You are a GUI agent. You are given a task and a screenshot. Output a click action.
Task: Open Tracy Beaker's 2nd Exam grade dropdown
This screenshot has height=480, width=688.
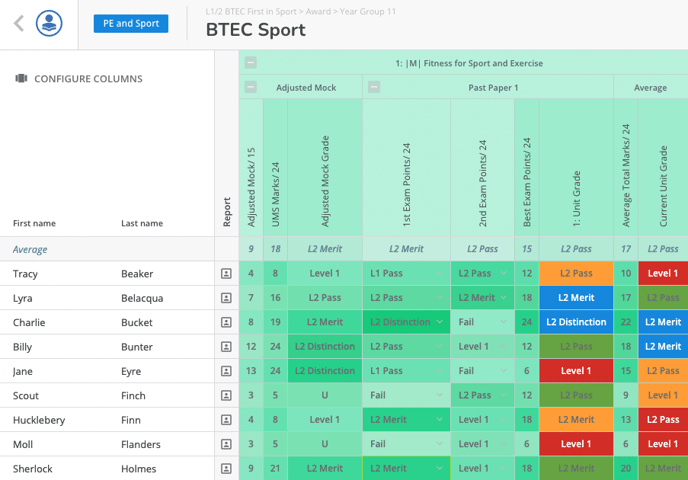tap(501, 273)
